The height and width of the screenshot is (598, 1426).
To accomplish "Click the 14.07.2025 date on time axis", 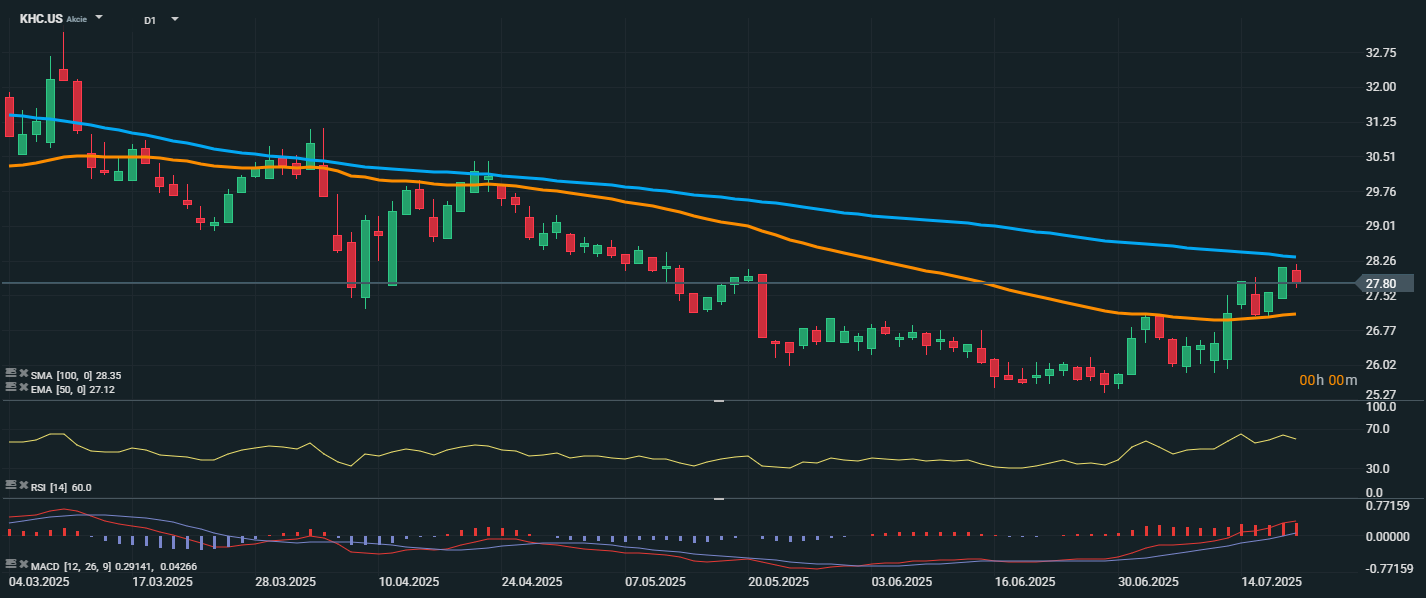I will 1271,581.
